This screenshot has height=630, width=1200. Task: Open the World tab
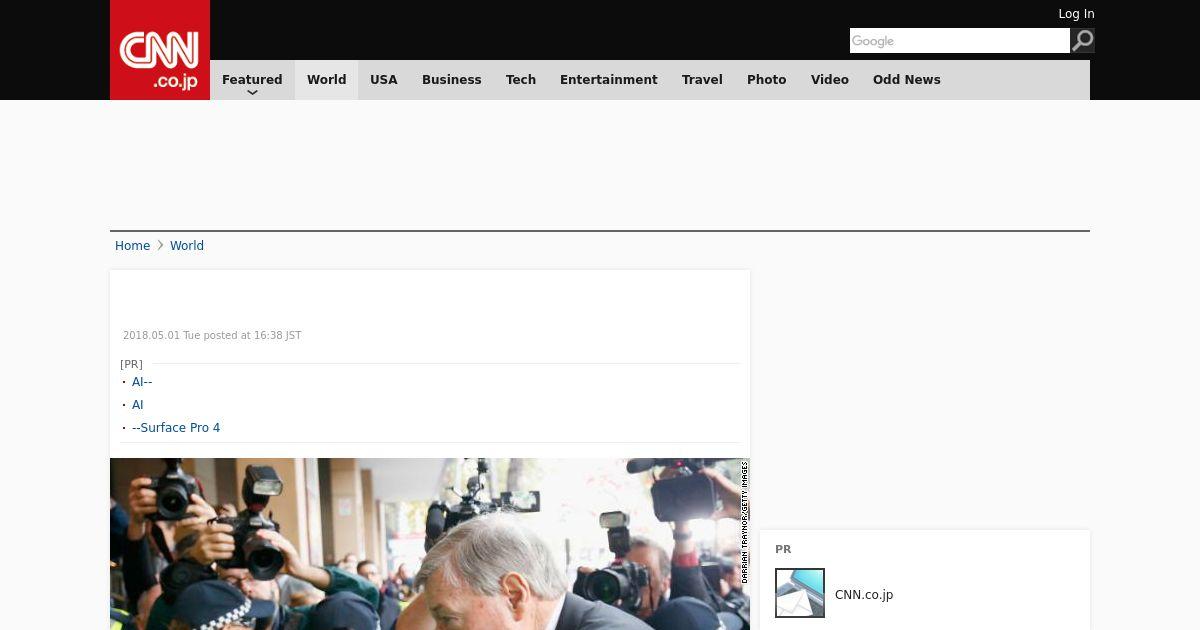[x=326, y=80]
